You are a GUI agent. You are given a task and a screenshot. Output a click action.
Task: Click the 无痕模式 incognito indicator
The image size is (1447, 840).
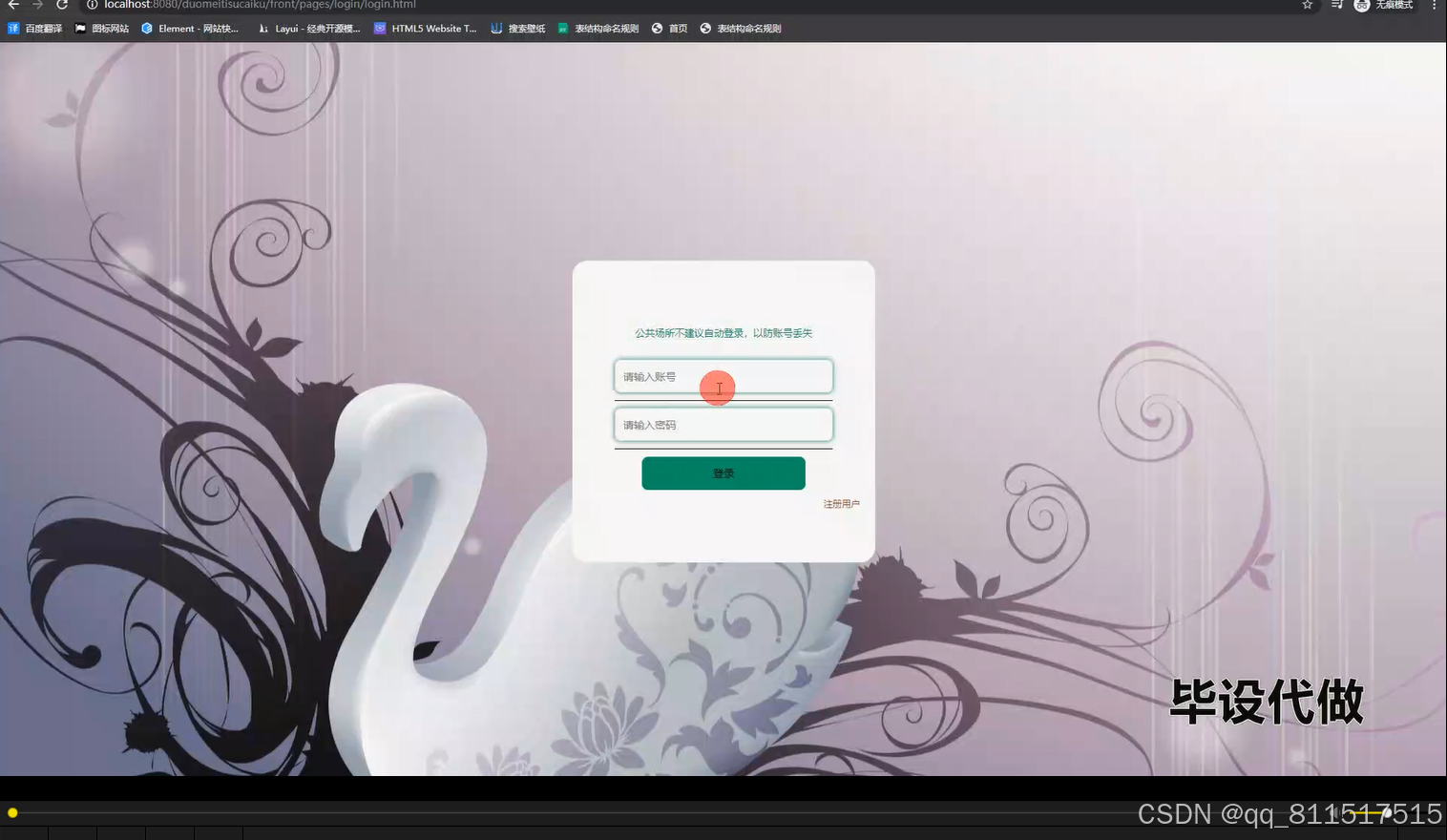tap(1383, 5)
